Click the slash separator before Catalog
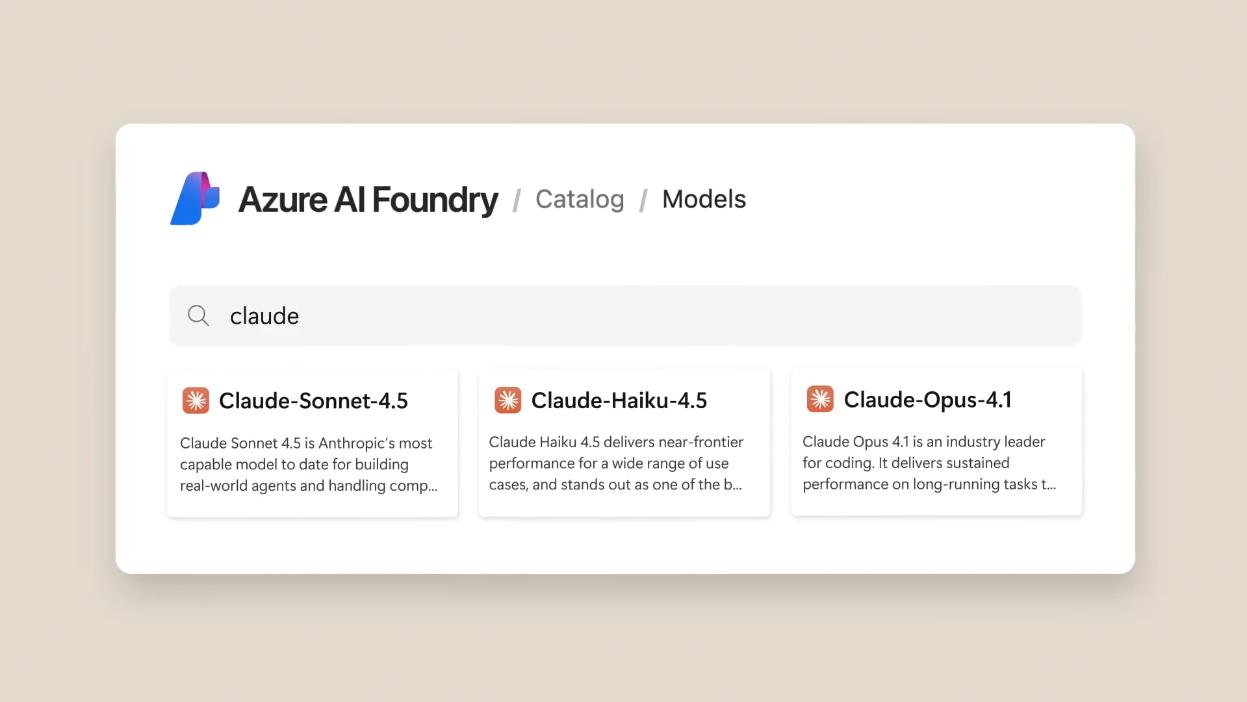This screenshot has height=702, width=1247. tap(517, 201)
